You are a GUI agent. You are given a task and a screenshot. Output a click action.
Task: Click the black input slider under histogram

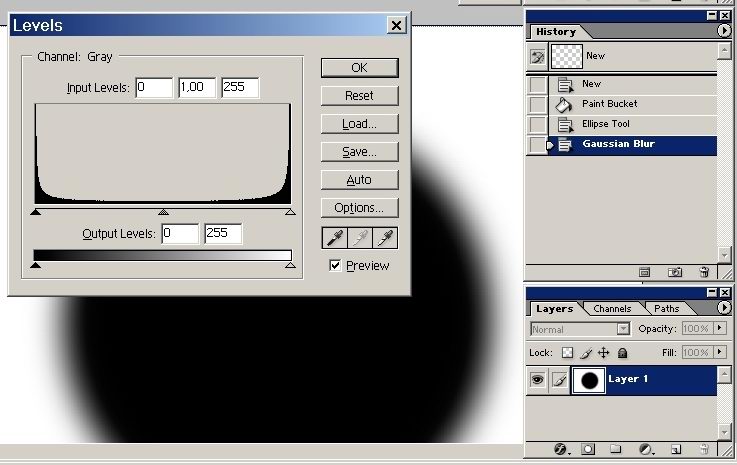35,212
